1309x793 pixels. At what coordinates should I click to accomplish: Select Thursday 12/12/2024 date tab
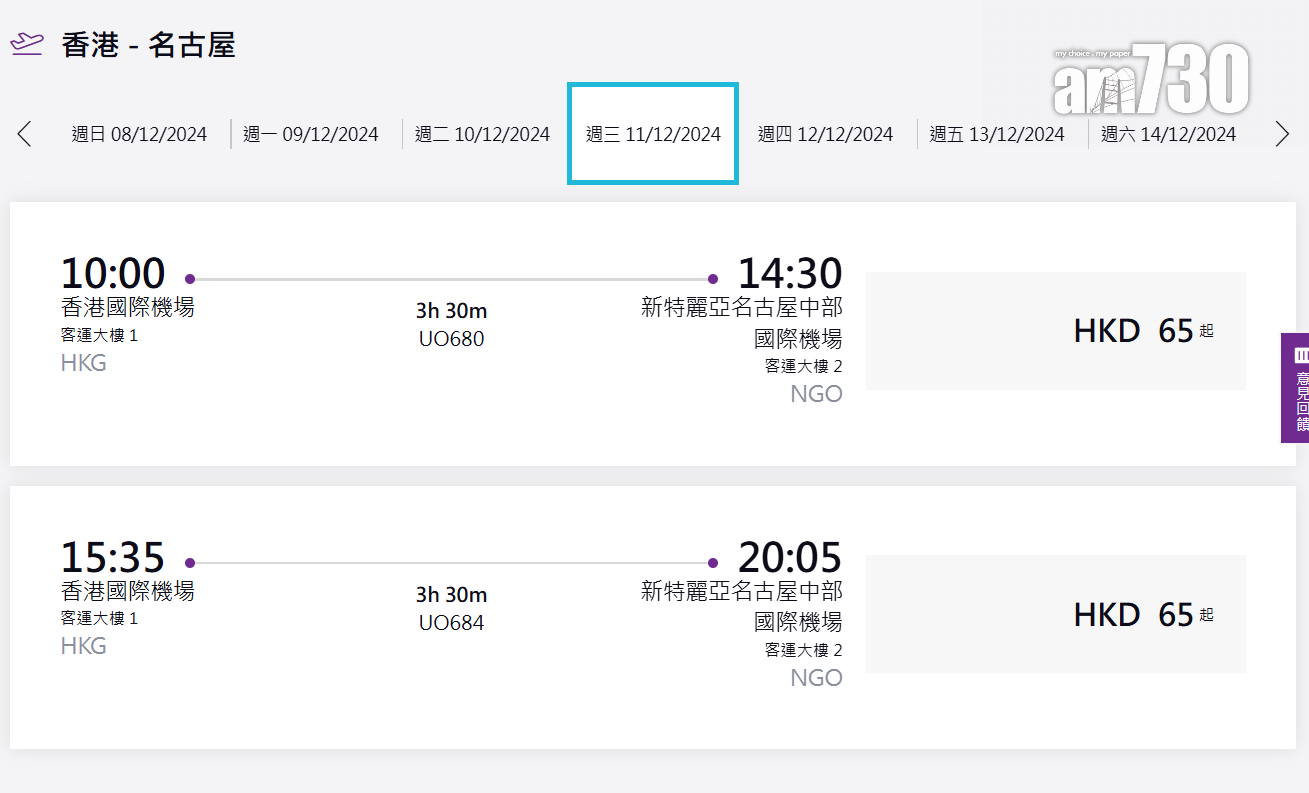click(x=825, y=134)
